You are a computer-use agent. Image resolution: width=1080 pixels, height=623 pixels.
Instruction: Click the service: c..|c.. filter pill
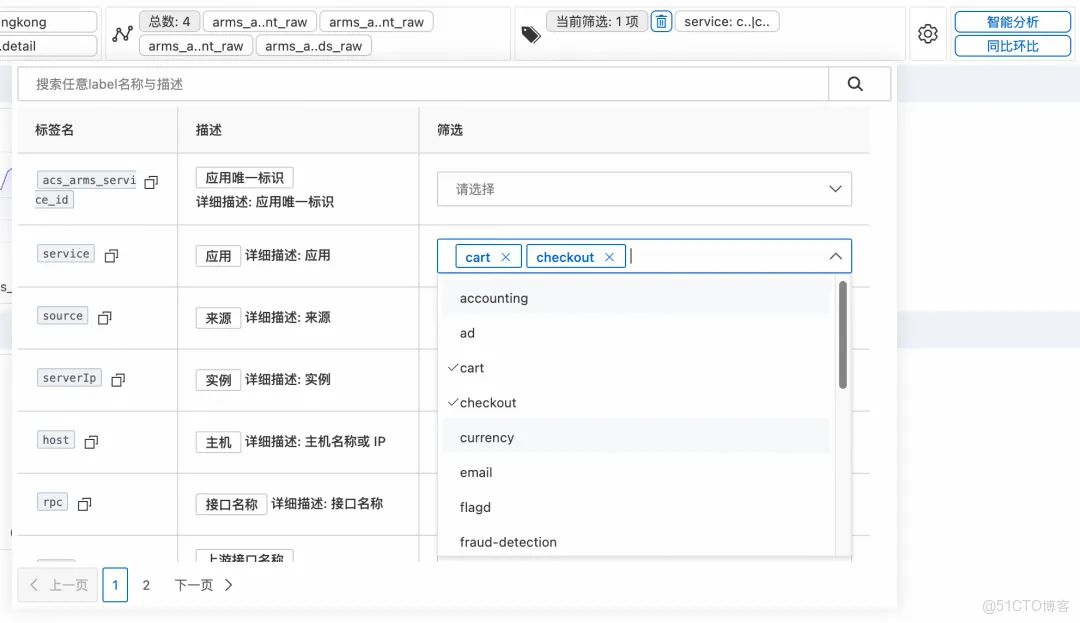coord(727,21)
